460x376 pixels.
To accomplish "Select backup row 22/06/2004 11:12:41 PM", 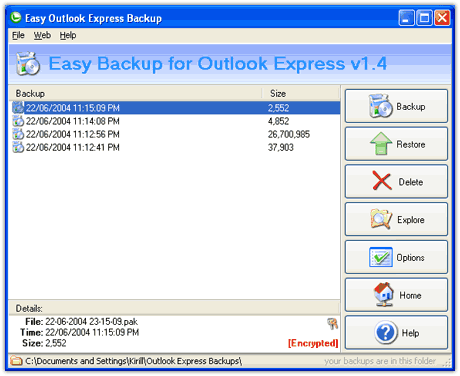I will (x=176, y=147).
